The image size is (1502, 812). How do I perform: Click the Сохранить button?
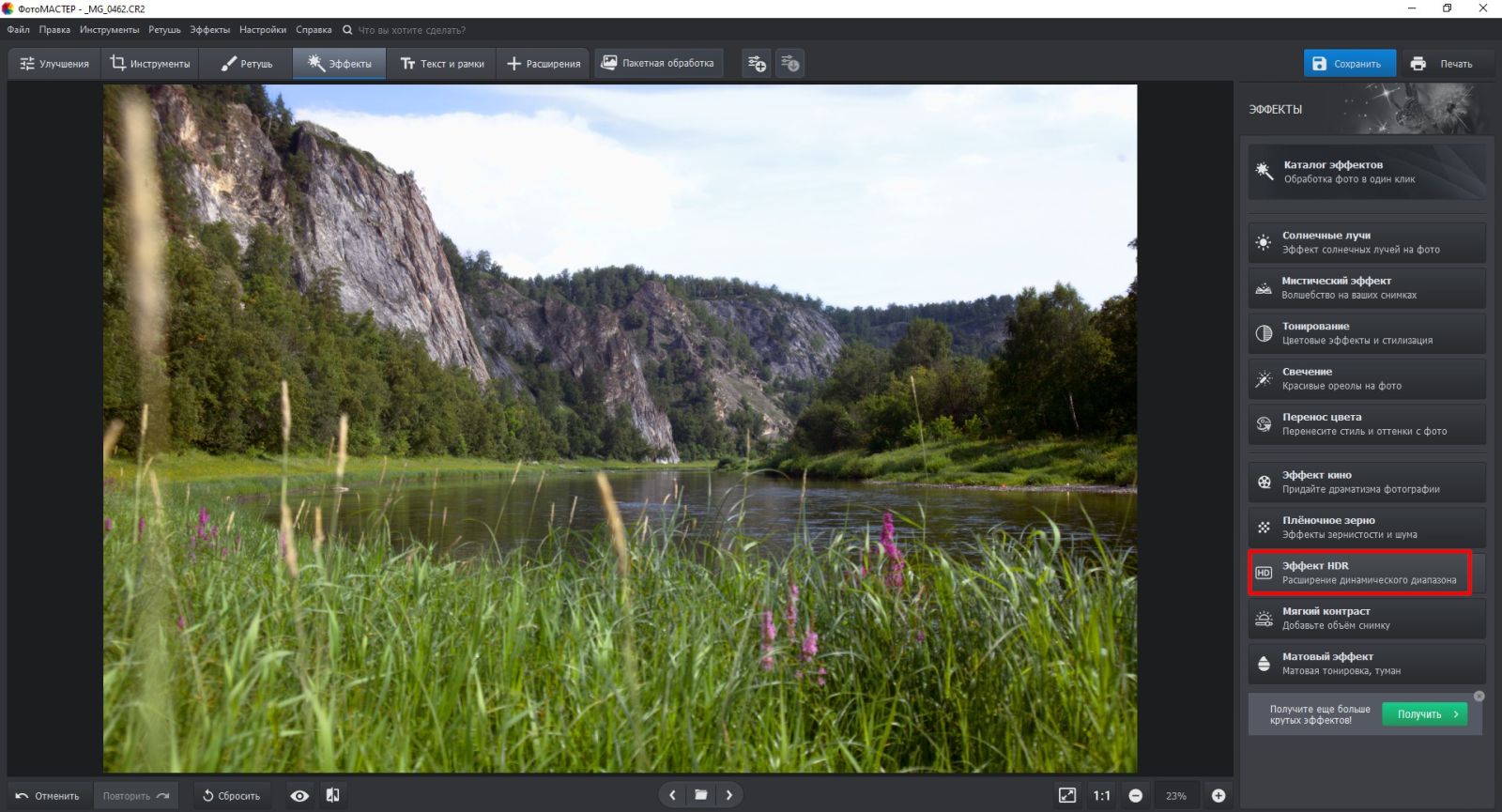pos(1349,64)
